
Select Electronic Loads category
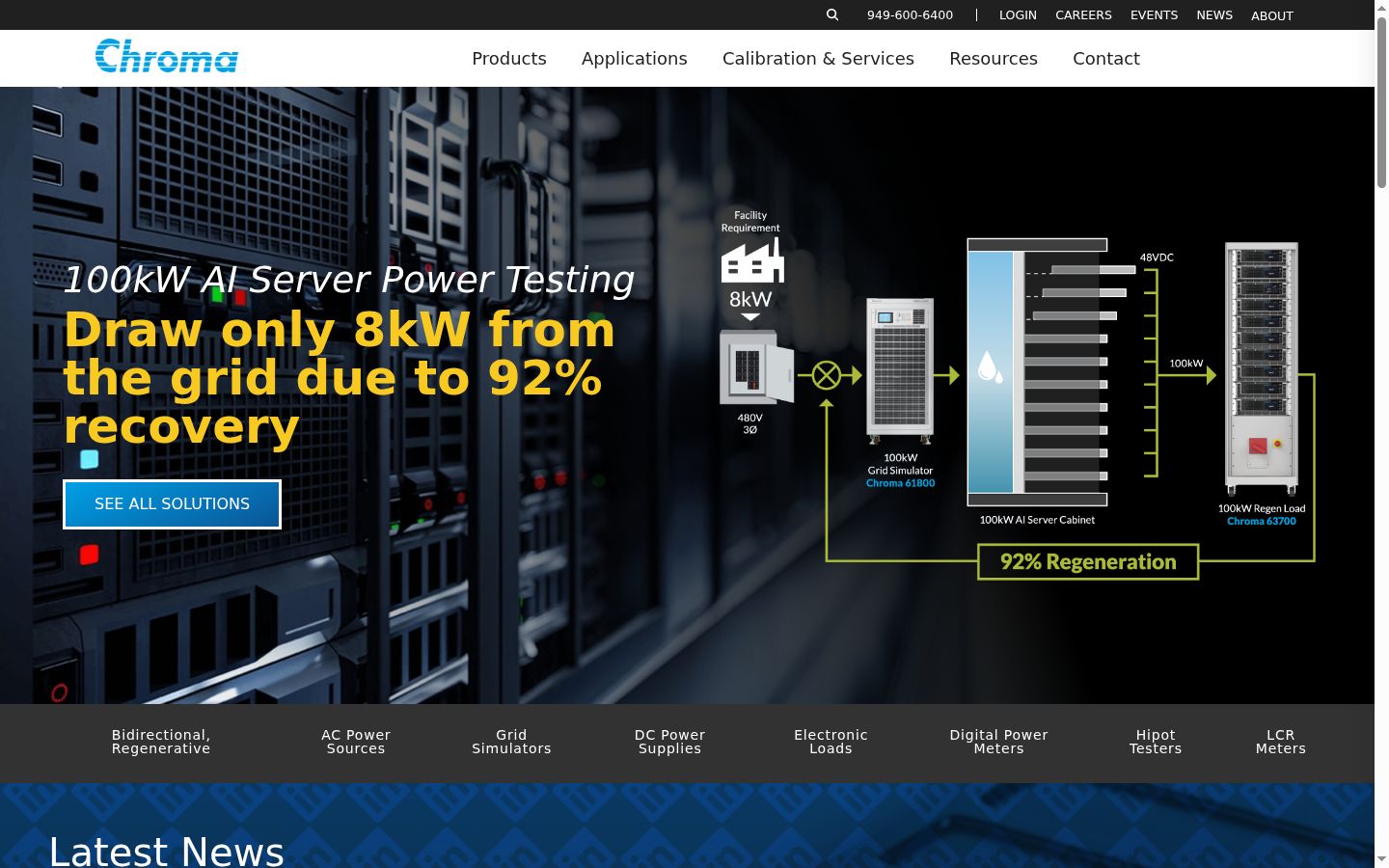click(831, 742)
